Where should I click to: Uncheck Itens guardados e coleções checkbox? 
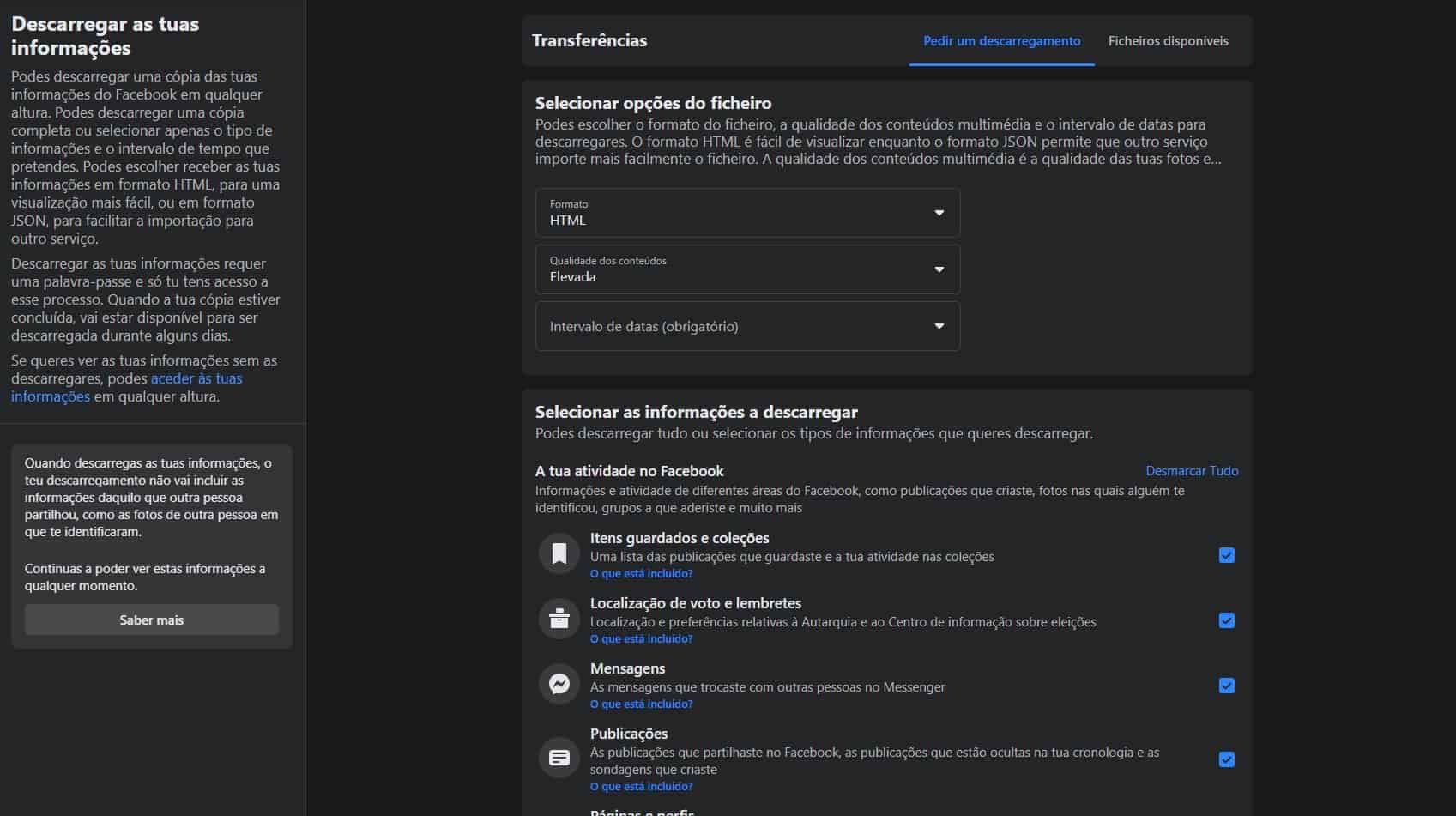click(1227, 555)
